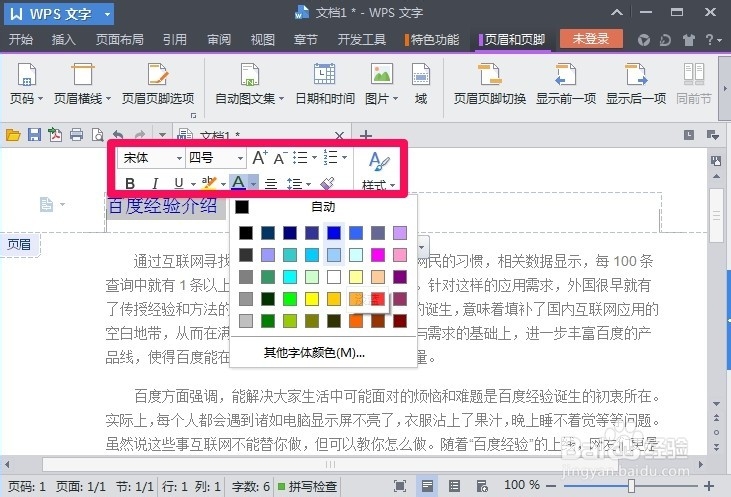Center align text in mini toolbar
The image size is (731, 497).
270,183
